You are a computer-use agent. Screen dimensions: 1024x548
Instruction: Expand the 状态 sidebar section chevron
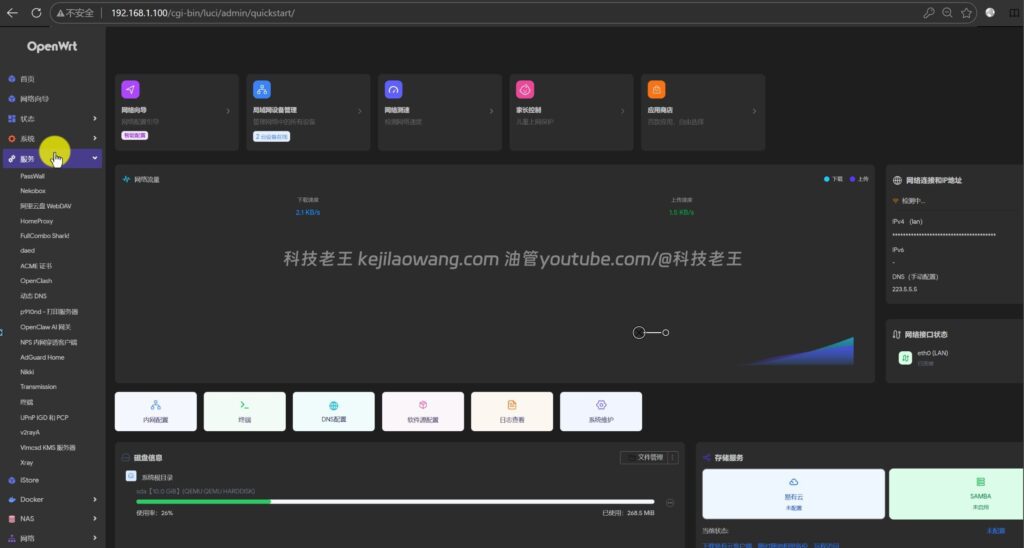coord(95,118)
